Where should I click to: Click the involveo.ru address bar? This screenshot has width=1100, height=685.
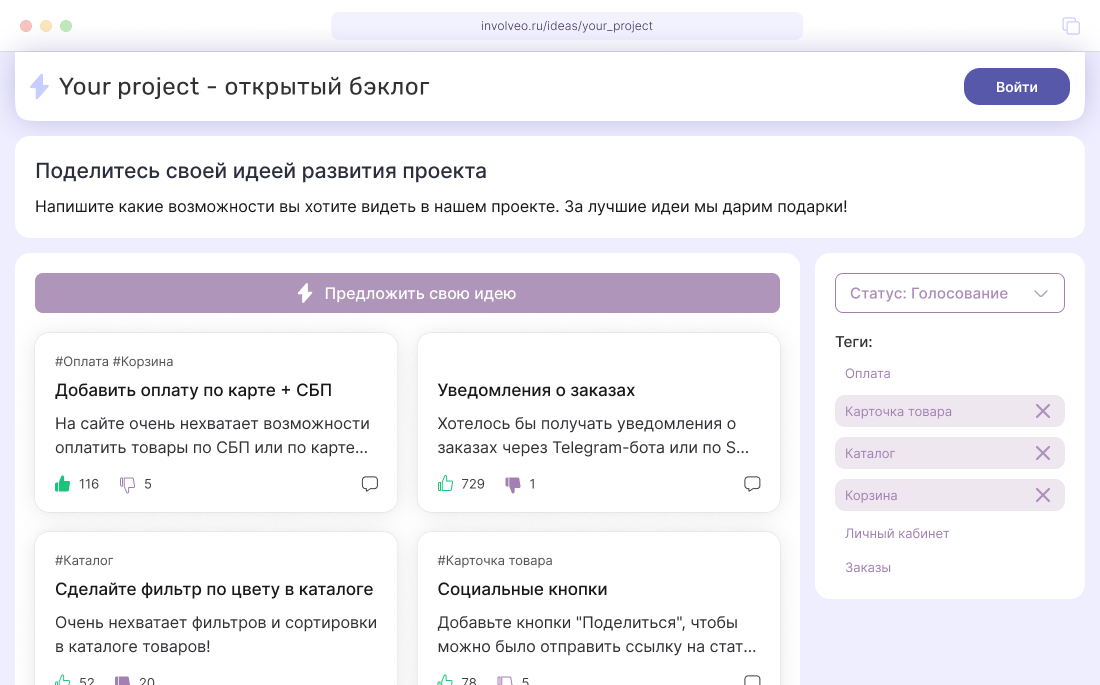click(x=566, y=26)
